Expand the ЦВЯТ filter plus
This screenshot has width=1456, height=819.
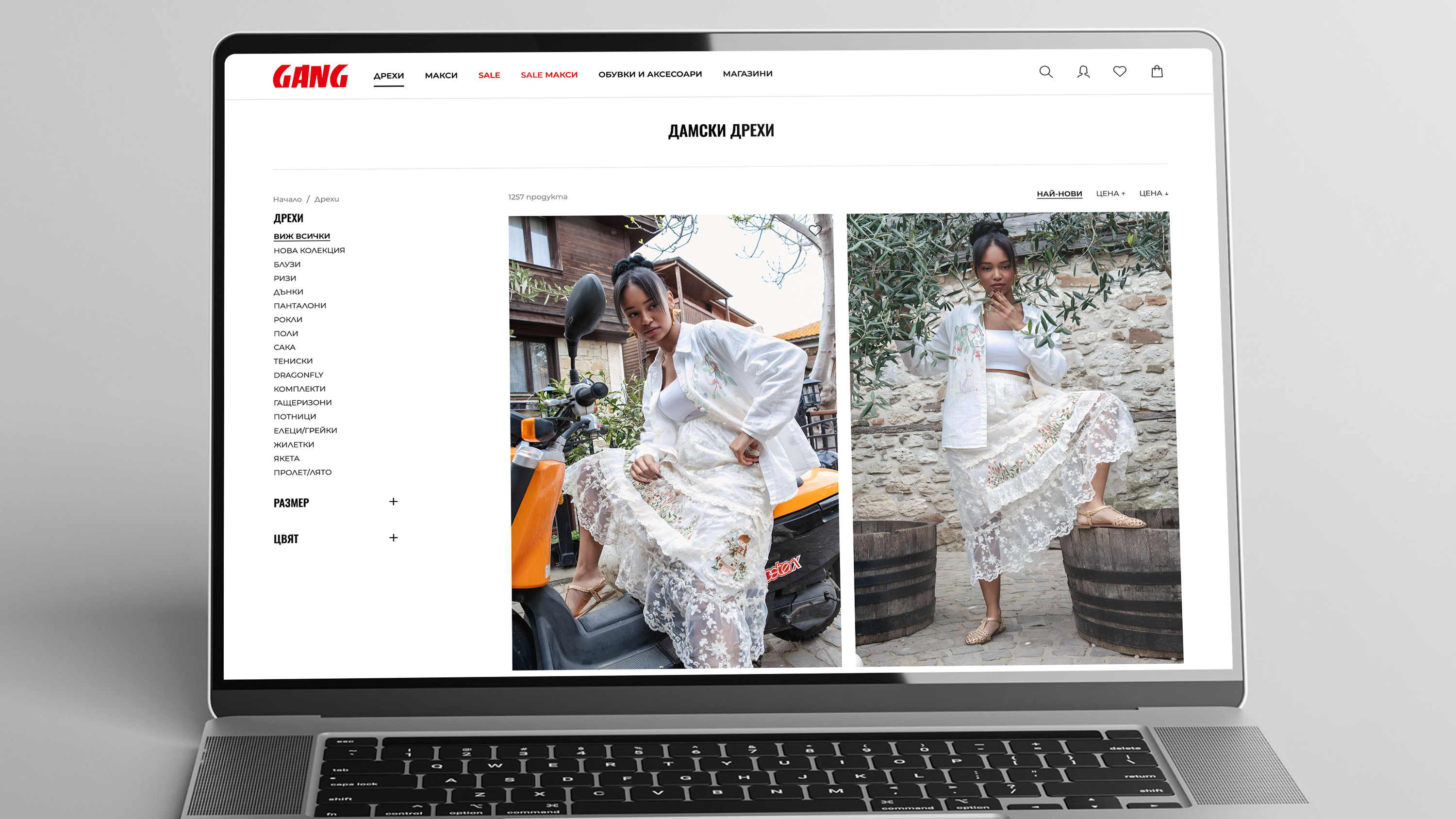(394, 538)
